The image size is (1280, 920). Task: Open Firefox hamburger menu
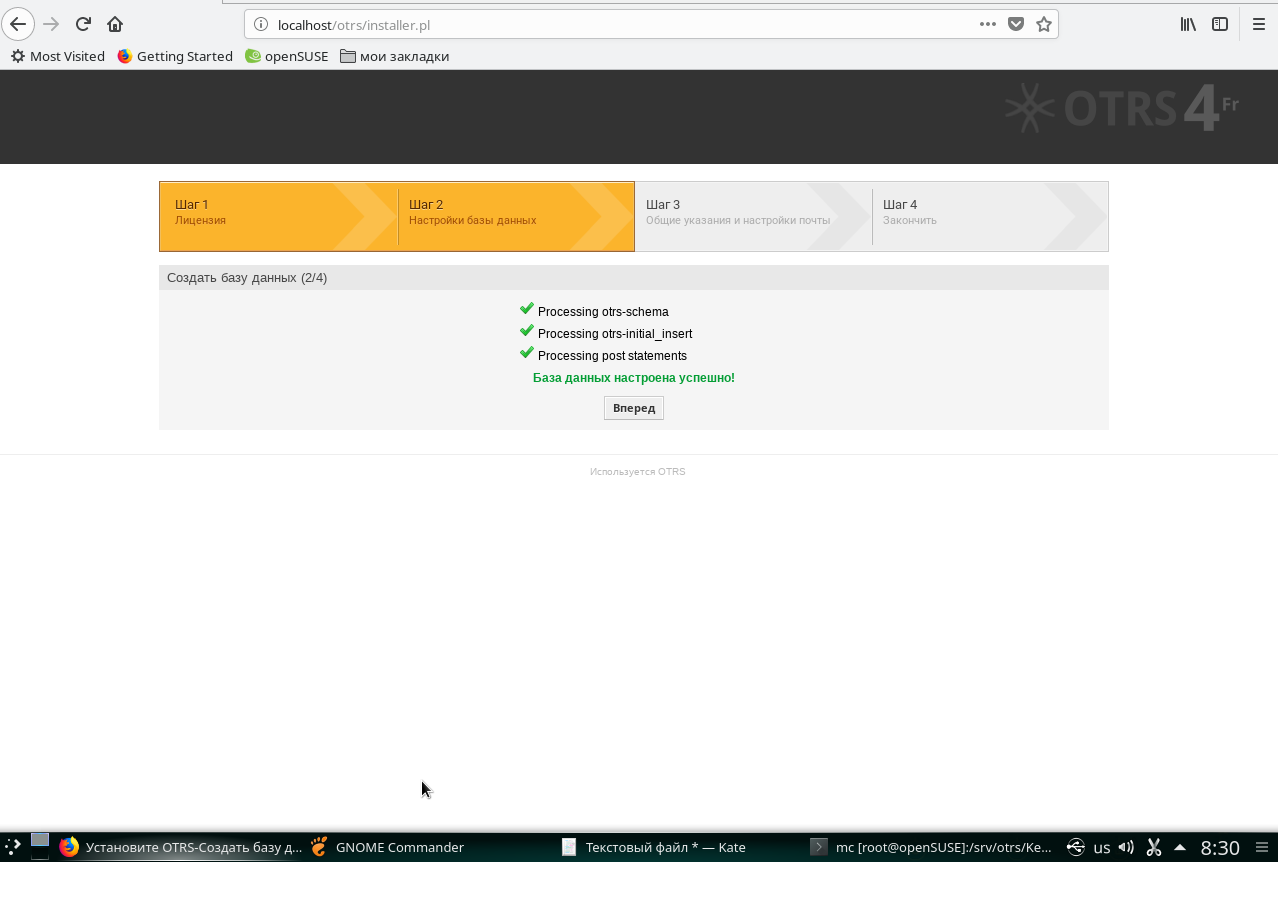click(x=1259, y=24)
